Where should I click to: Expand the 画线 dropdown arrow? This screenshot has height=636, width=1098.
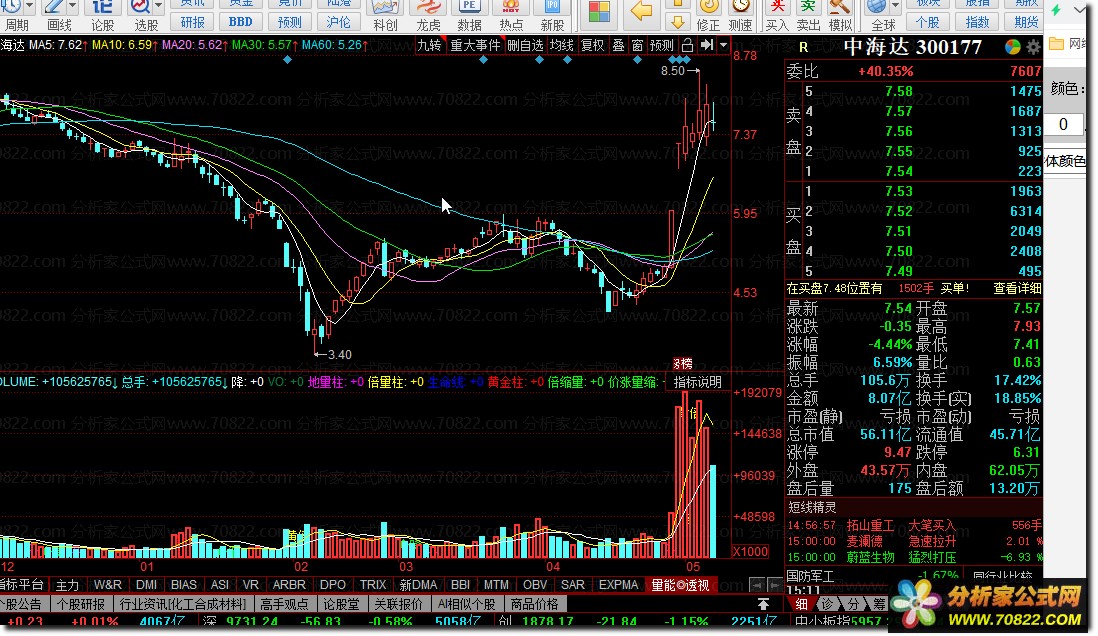[x=73, y=6]
